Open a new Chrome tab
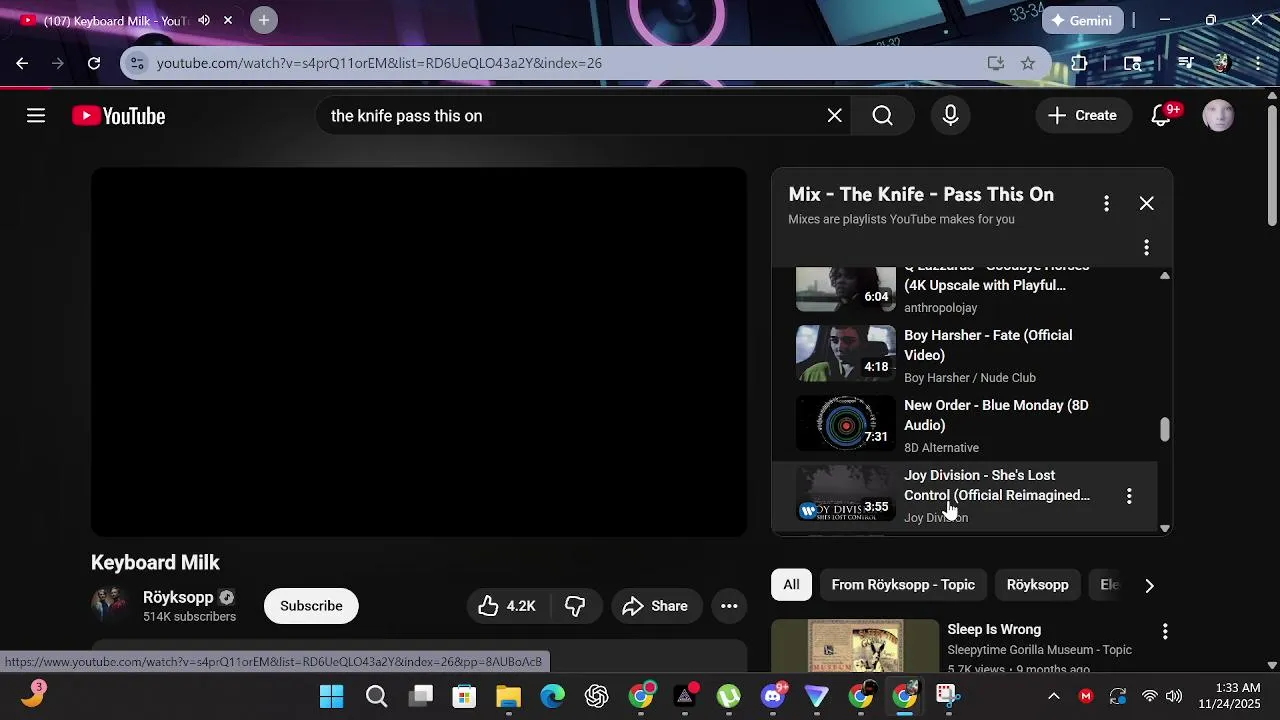This screenshot has width=1280, height=720. 264,20
